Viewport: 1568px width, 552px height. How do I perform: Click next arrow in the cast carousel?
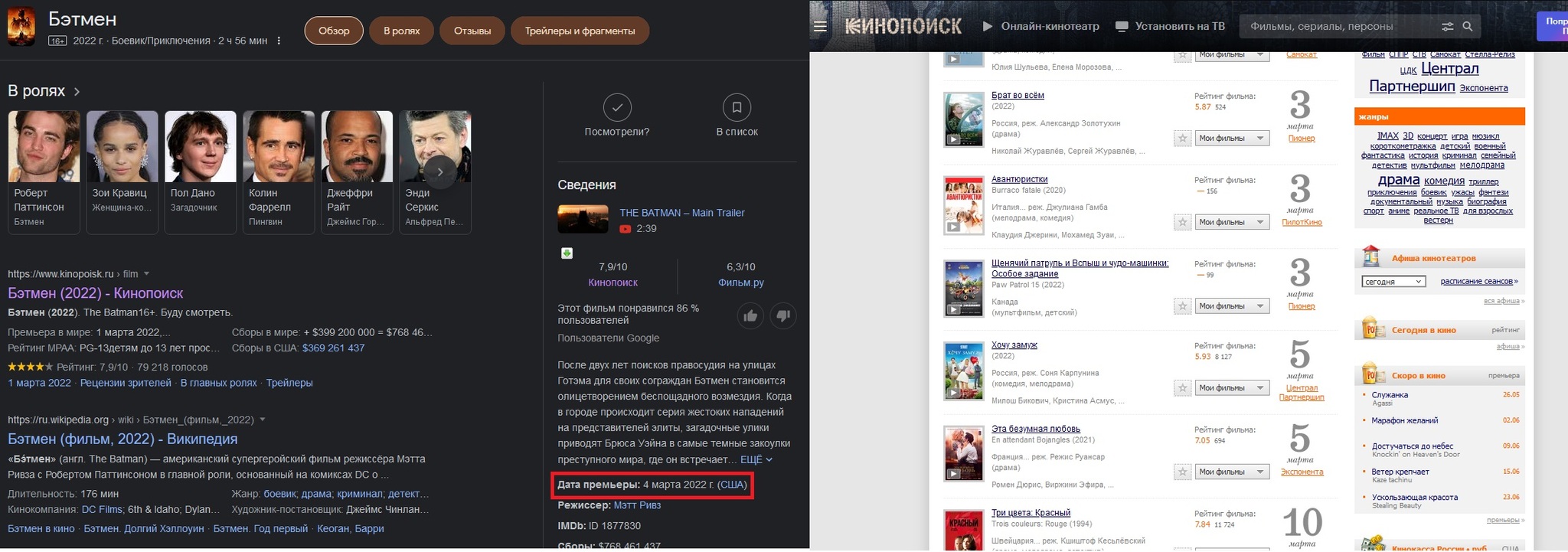440,171
